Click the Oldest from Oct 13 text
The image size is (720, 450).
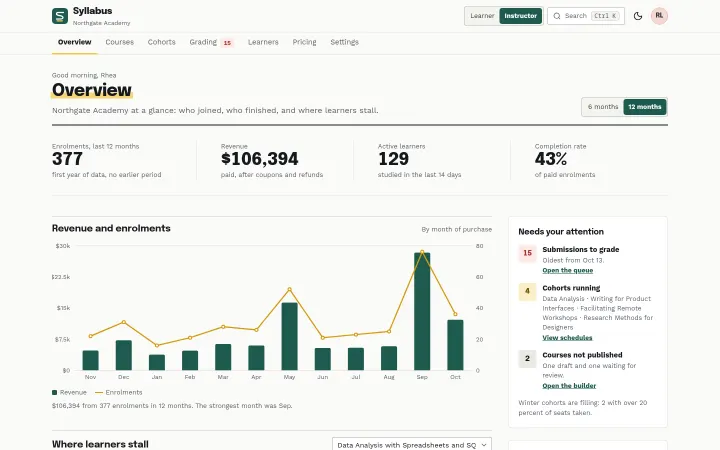click(573, 260)
